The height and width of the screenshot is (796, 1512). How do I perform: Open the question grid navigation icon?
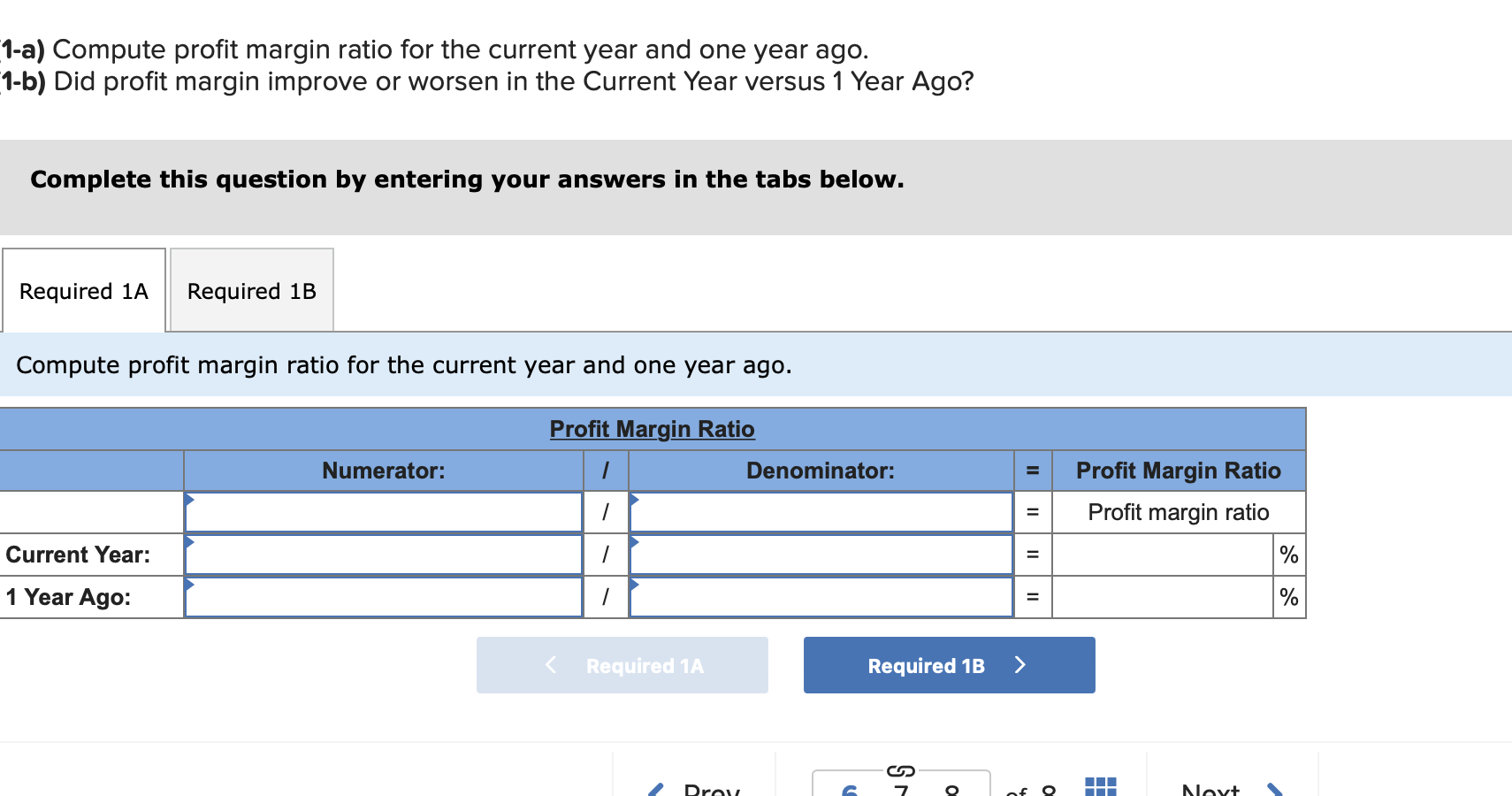1100,786
